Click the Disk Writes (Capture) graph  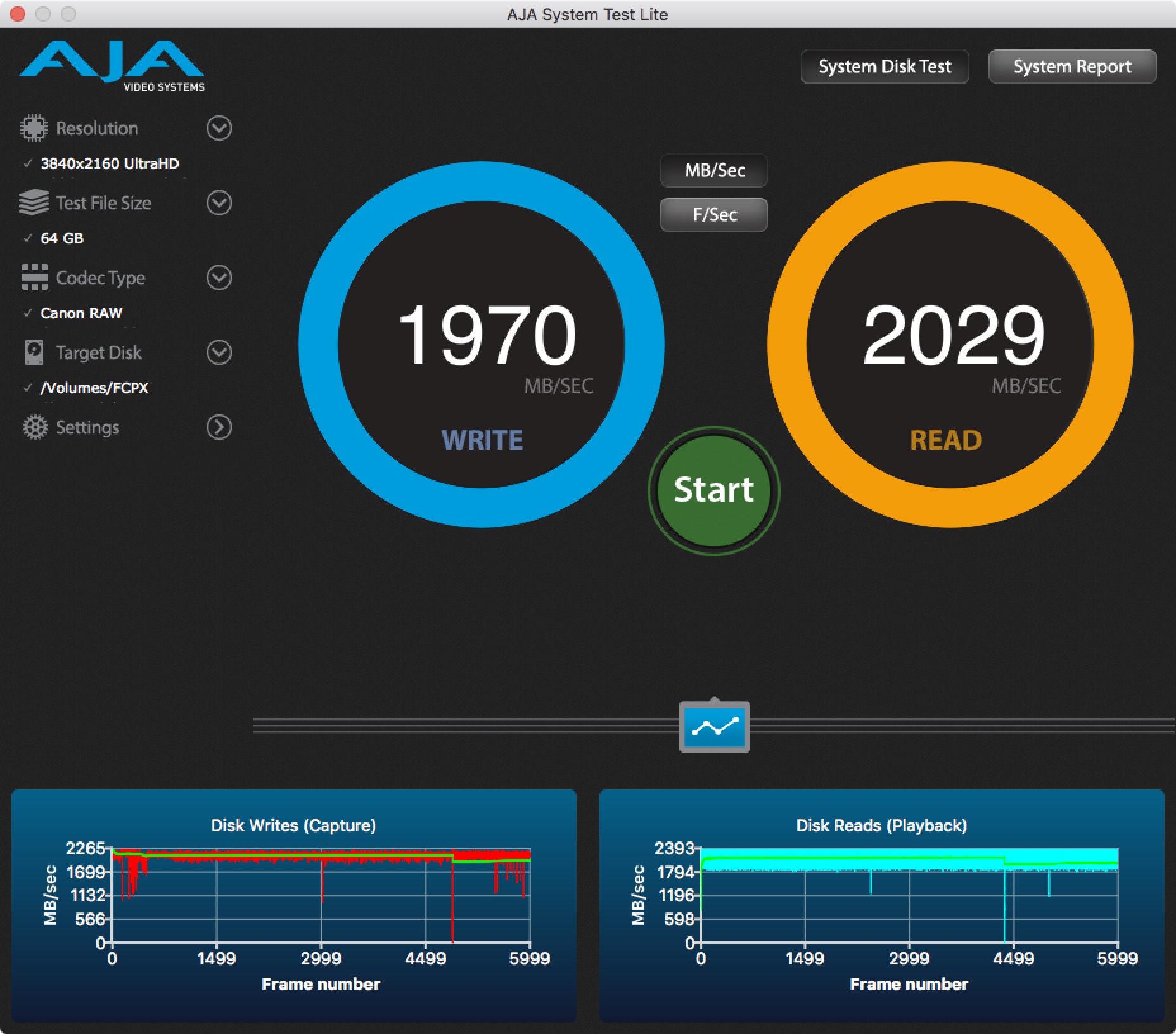tap(321, 895)
